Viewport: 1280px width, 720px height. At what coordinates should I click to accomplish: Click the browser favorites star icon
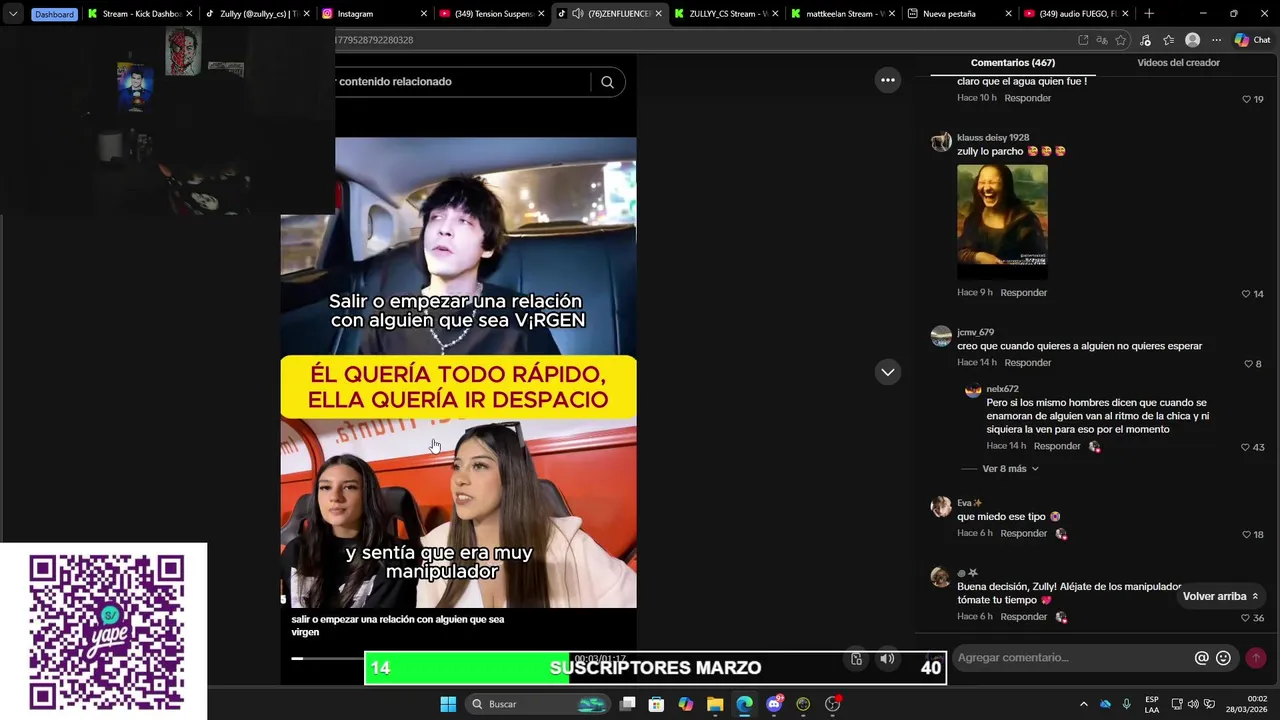pos(1121,40)
